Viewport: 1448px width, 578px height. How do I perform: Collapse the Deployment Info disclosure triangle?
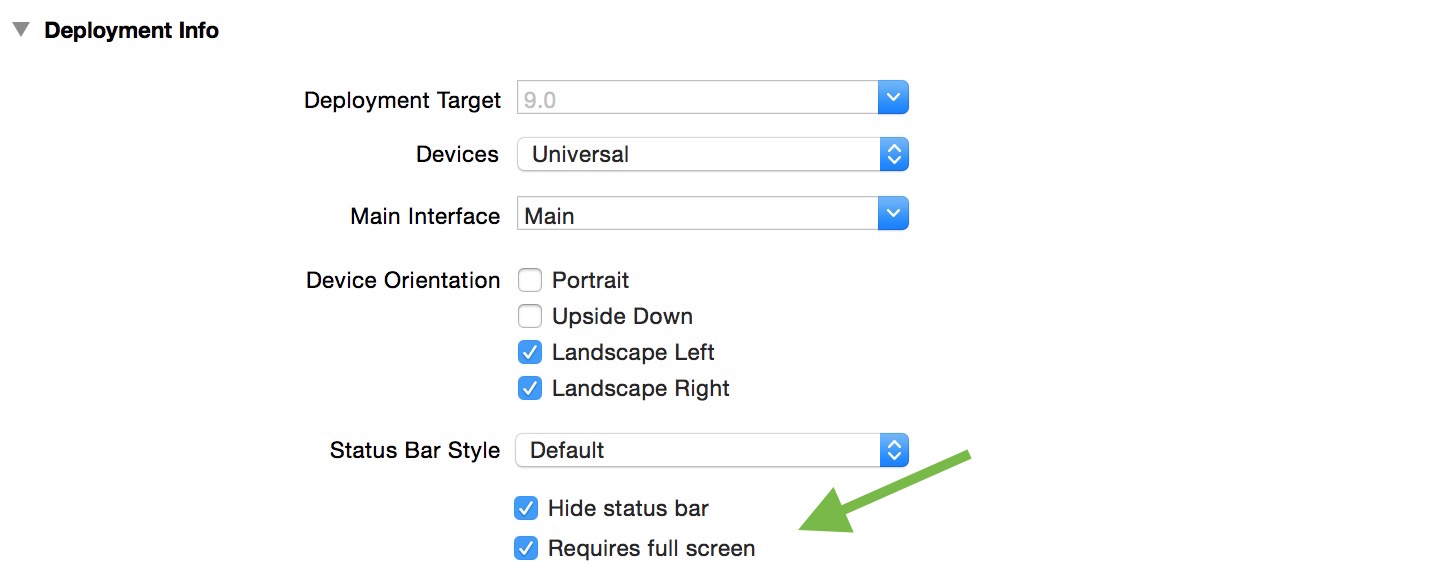coord(19,29)
